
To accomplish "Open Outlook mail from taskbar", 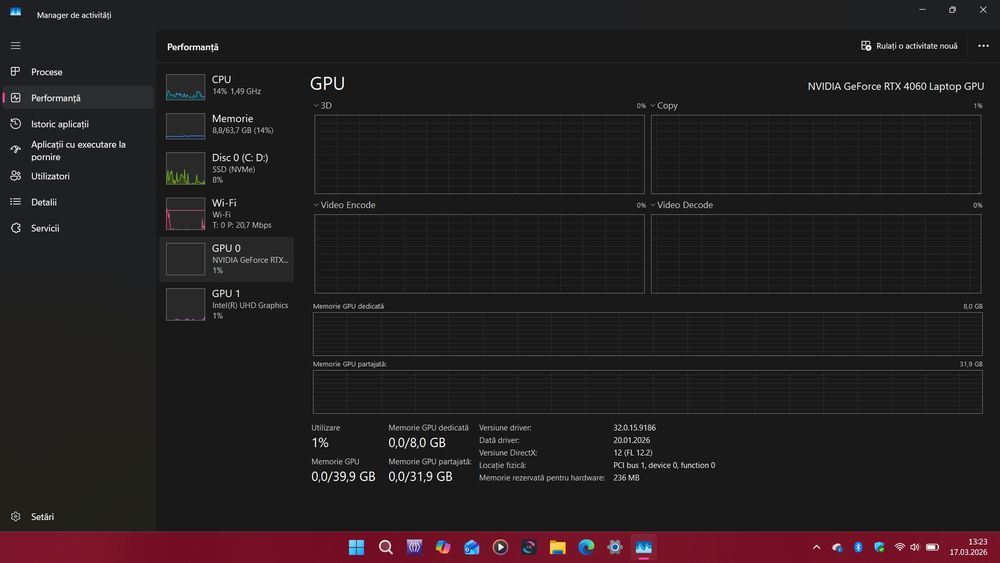I will click(x=471, y=547).
